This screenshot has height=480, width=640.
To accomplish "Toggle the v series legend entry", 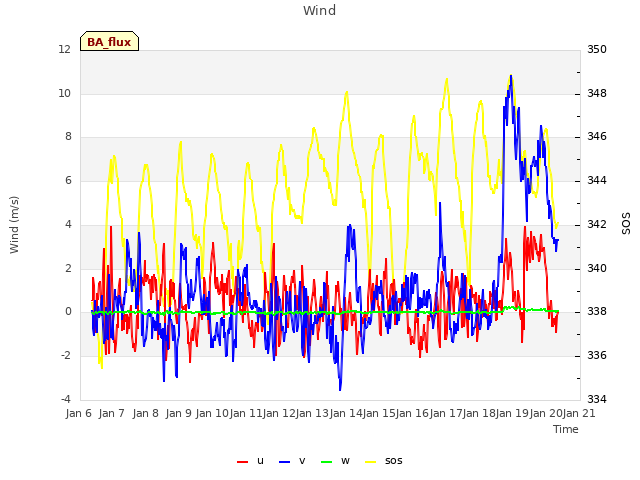I will [x=292, y=461].
